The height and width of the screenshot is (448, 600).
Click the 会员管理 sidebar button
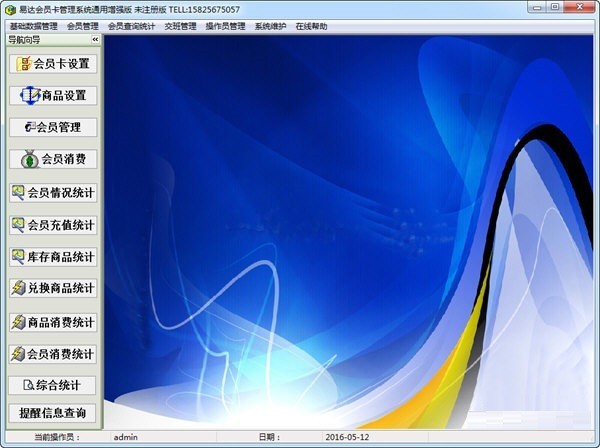pos(53,127)
